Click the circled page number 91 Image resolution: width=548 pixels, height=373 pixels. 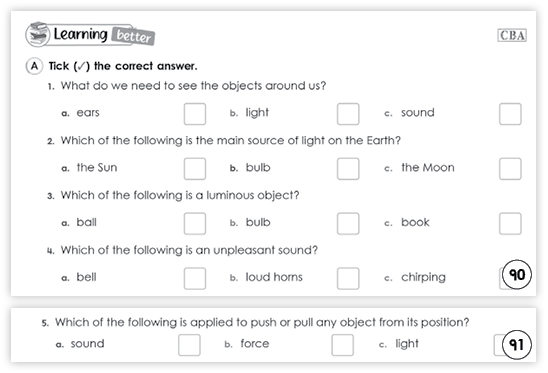coord(517,345)
